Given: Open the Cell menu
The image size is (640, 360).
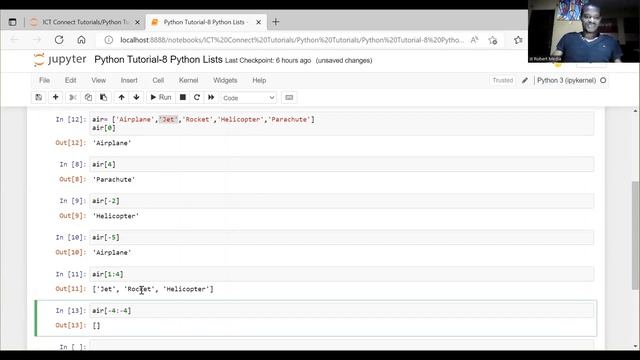Looking at the screenshot, I should tap(158, 80).
